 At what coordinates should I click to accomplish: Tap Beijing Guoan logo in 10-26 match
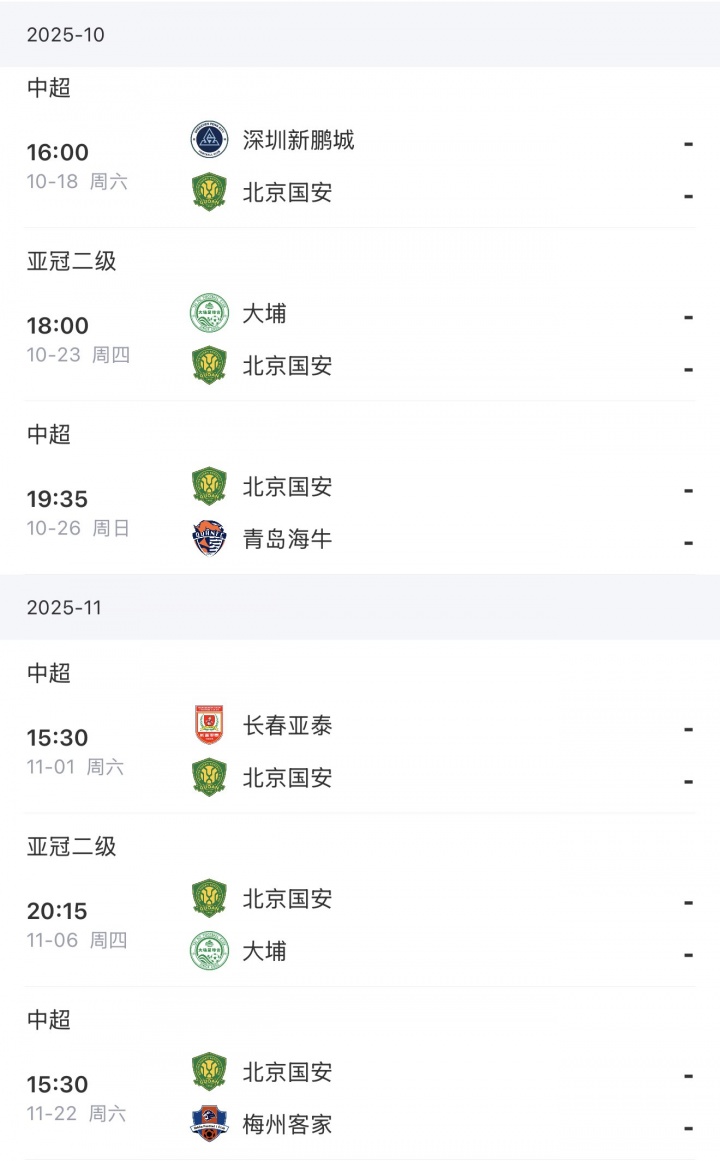209,487
